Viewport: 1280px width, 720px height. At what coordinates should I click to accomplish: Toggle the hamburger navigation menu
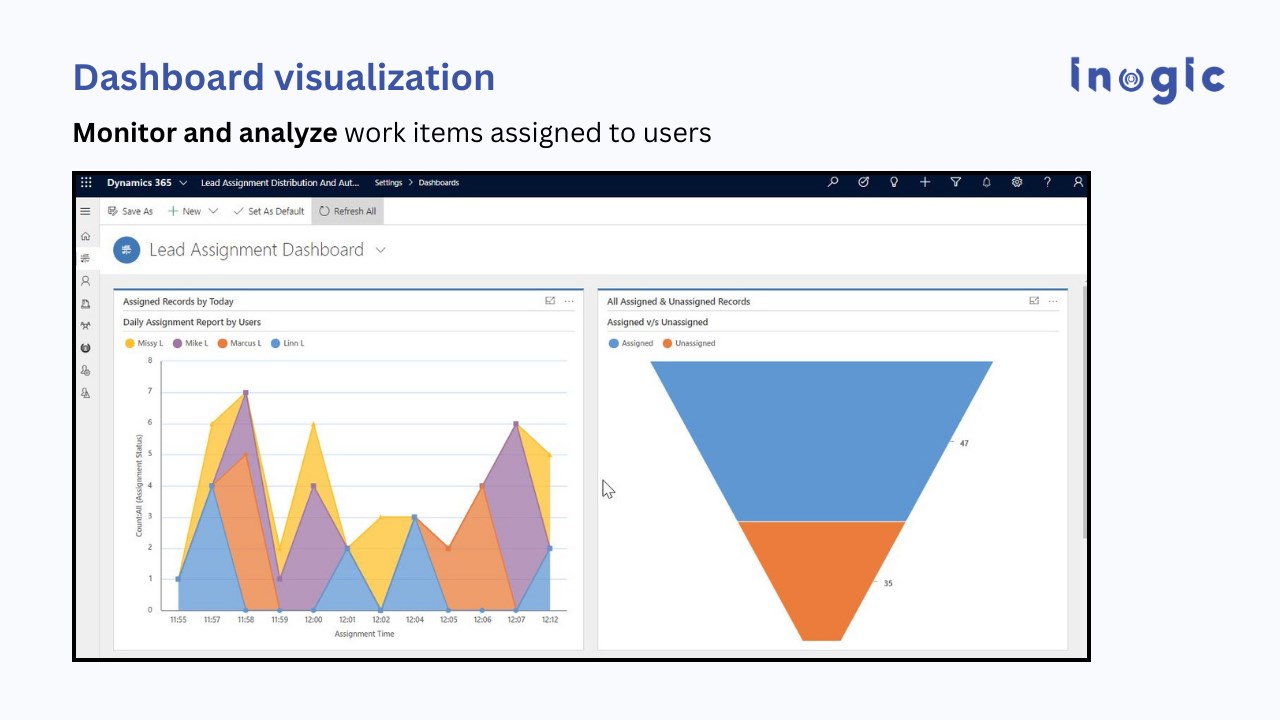pyautogui.click(x=85, y=211)
